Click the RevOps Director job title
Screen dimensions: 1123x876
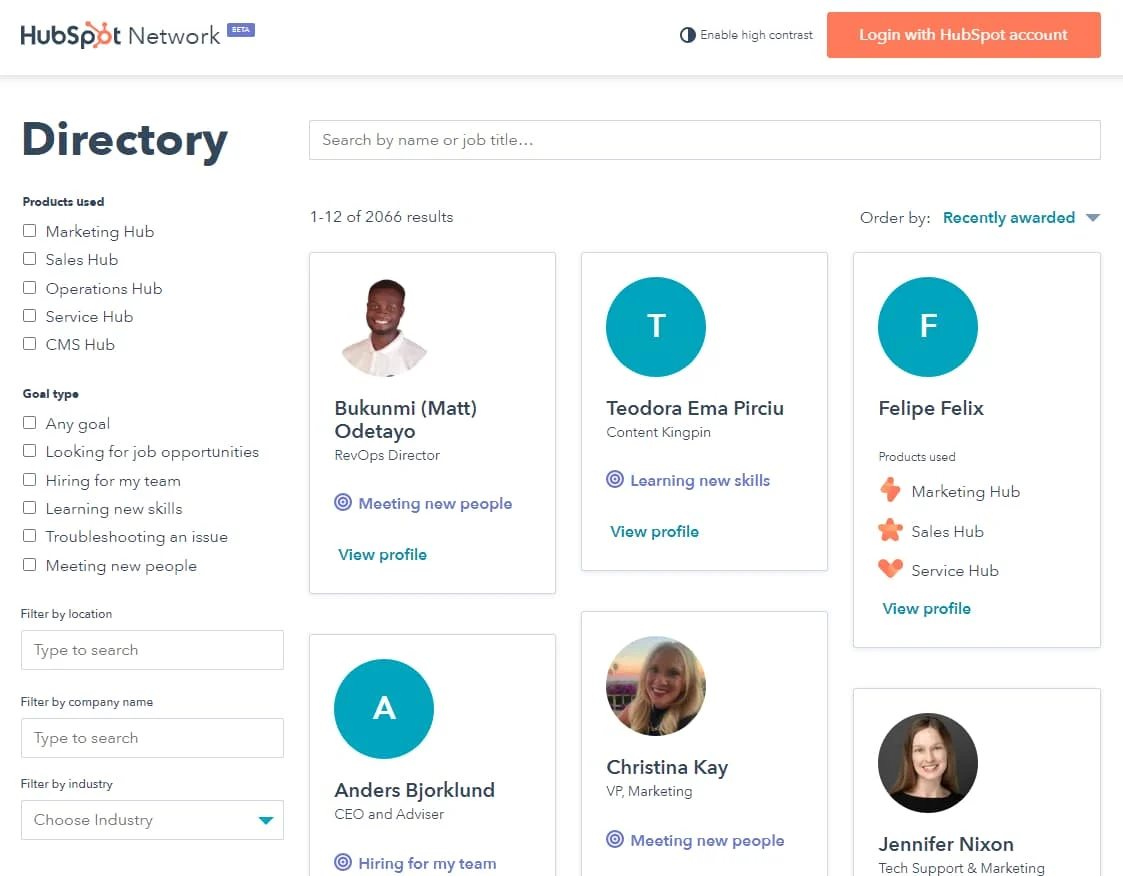tap(387, 455)
